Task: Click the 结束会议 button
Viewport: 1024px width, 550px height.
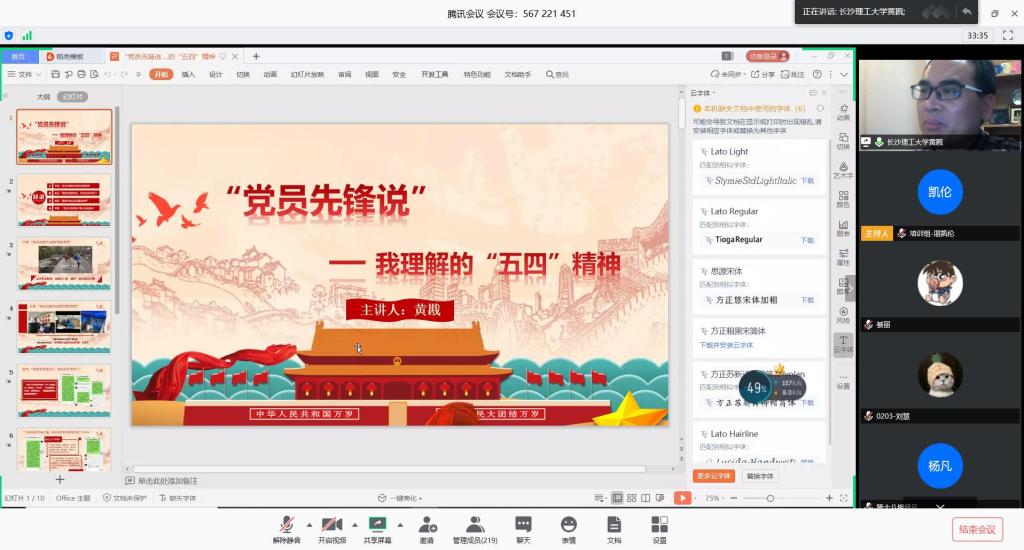Action: click(977, 529)
